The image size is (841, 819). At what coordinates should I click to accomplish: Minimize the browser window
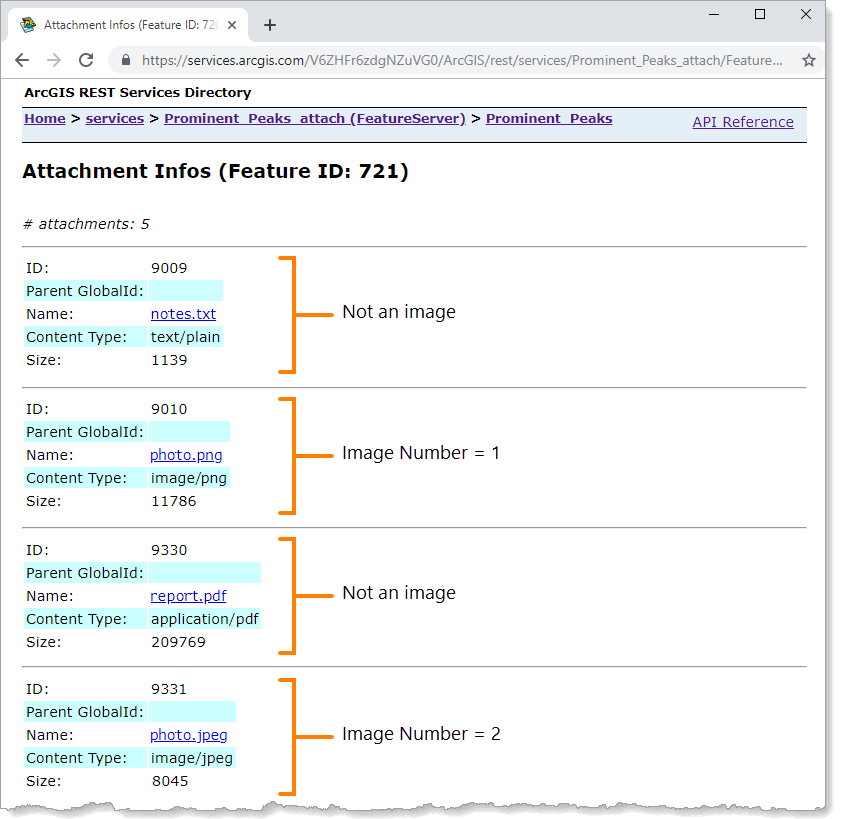[x=714, y=14]
